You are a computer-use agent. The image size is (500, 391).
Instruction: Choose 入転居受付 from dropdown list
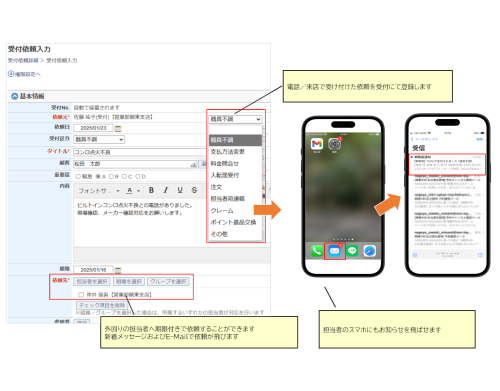[x=225, y=175]
